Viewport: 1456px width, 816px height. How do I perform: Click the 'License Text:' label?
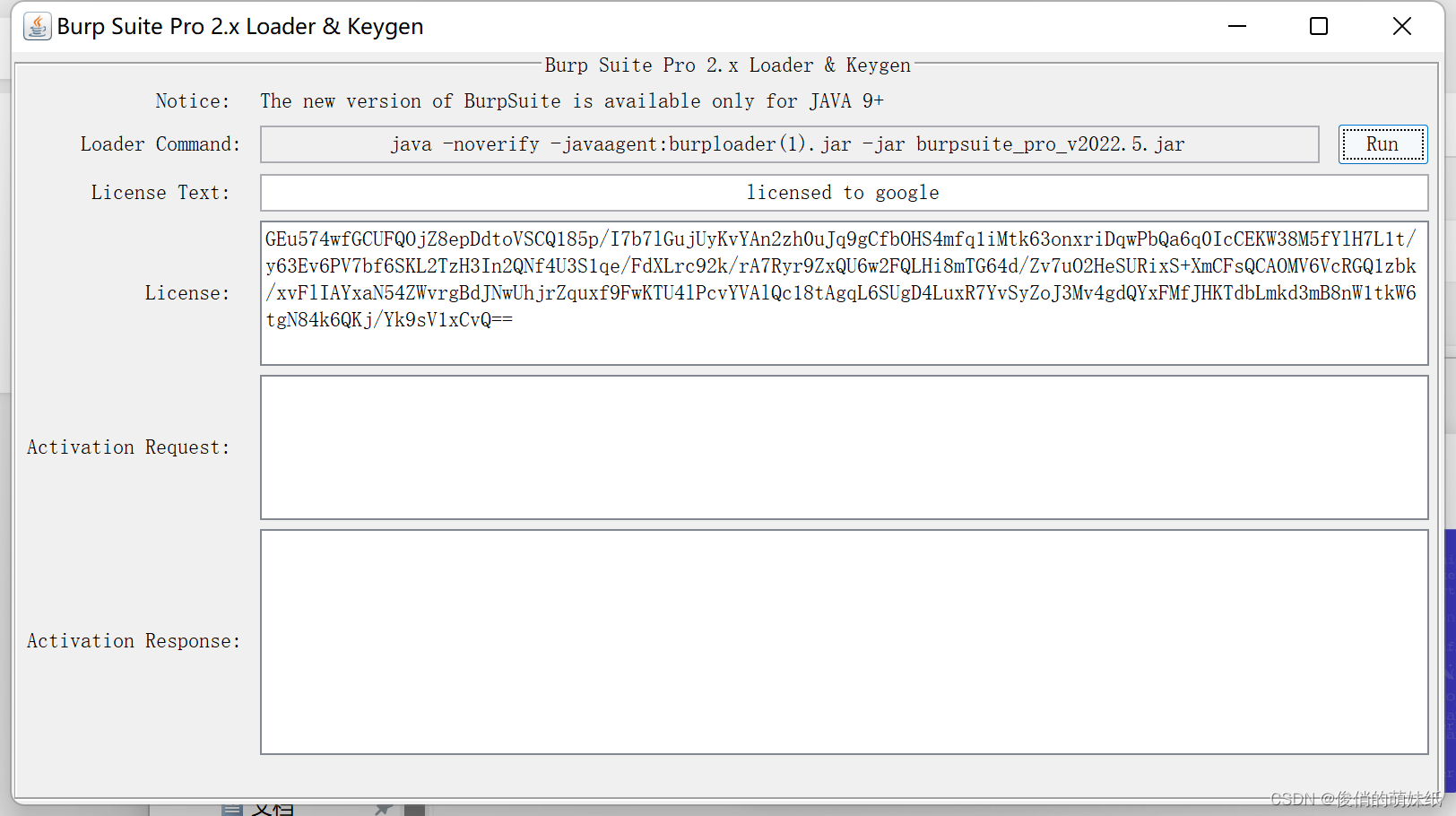click(x=160, y=193)
